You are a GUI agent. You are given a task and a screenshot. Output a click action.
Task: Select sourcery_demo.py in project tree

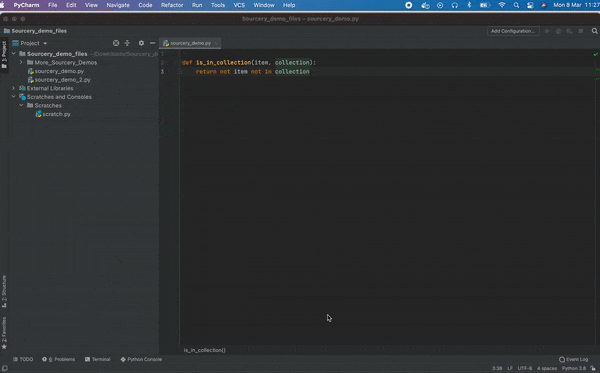click(x=56, y=71)
